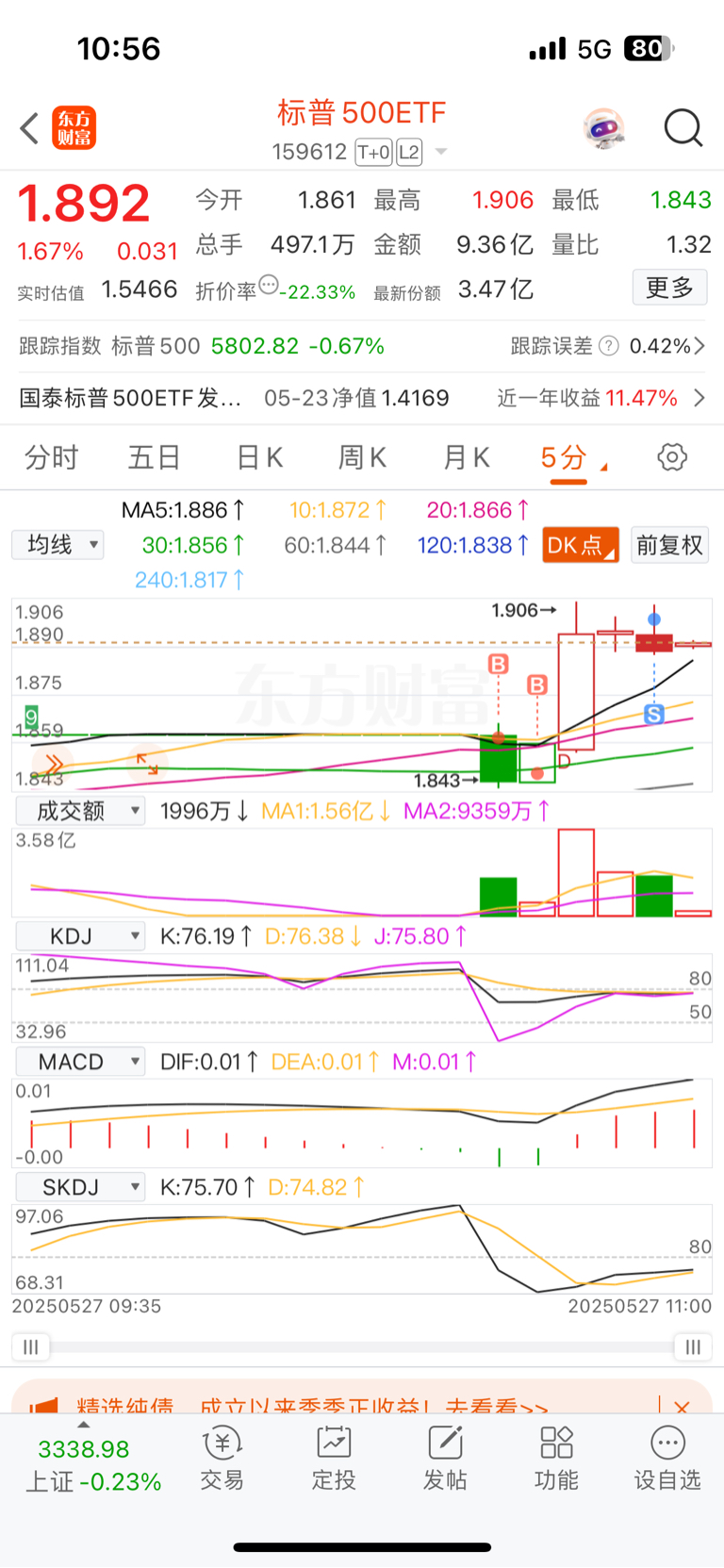Open 跟踪误差 0.42% detail chevron
The image size is (724, 1568).
[x=699, y=346]
